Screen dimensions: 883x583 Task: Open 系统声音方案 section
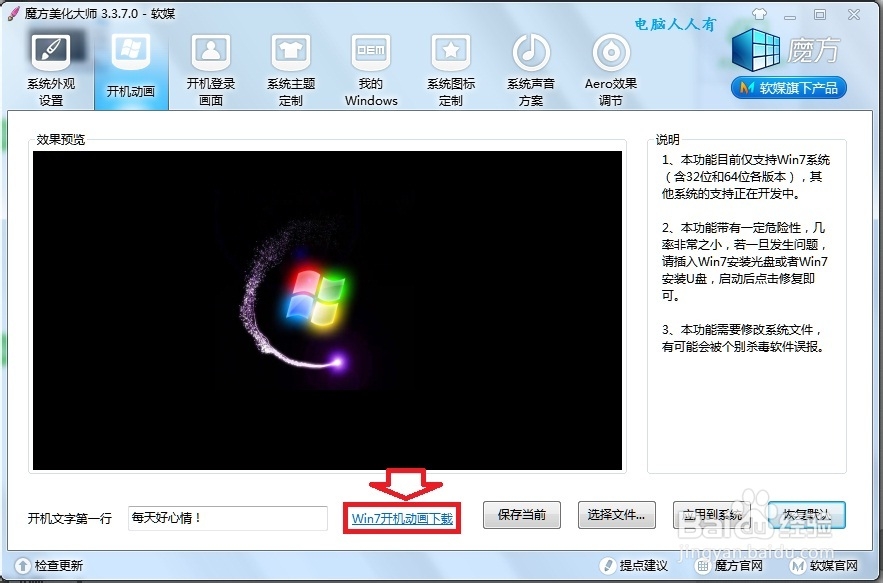click(x=530, y=70)
